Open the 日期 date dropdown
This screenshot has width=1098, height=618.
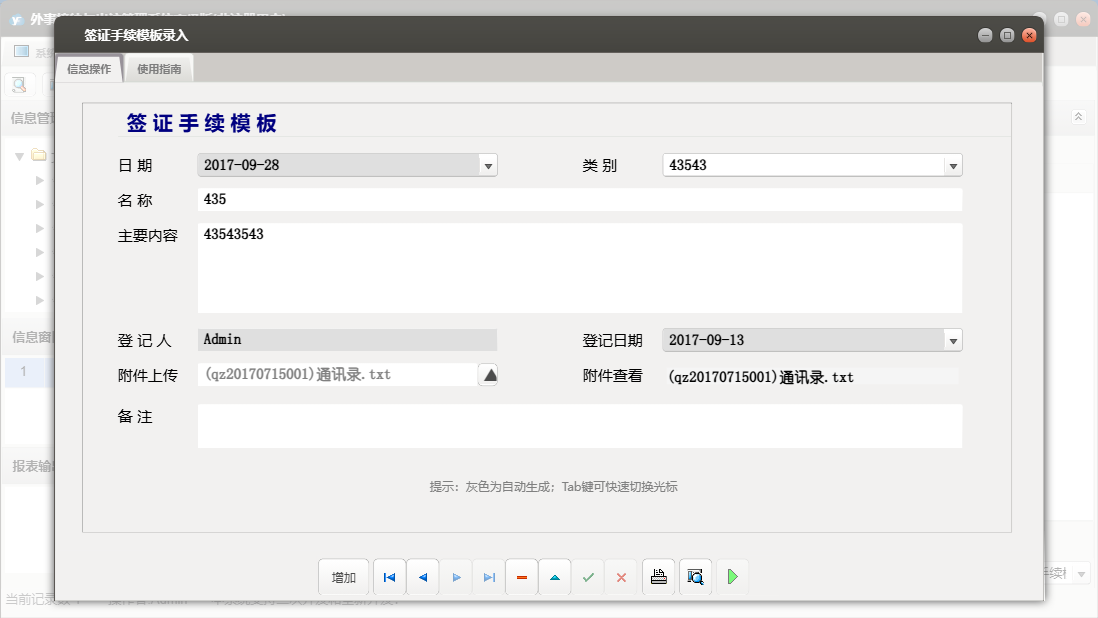coord(489,164)
